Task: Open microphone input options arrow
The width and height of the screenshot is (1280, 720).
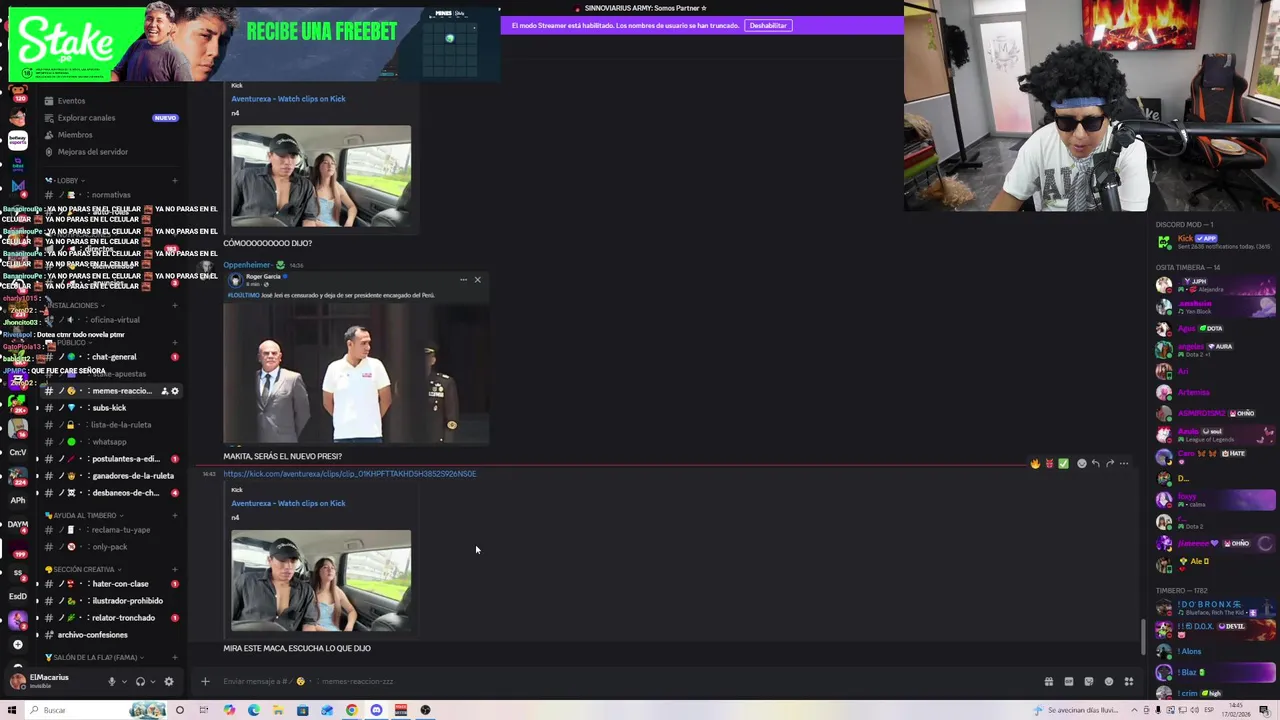Action: click(124, 681)
